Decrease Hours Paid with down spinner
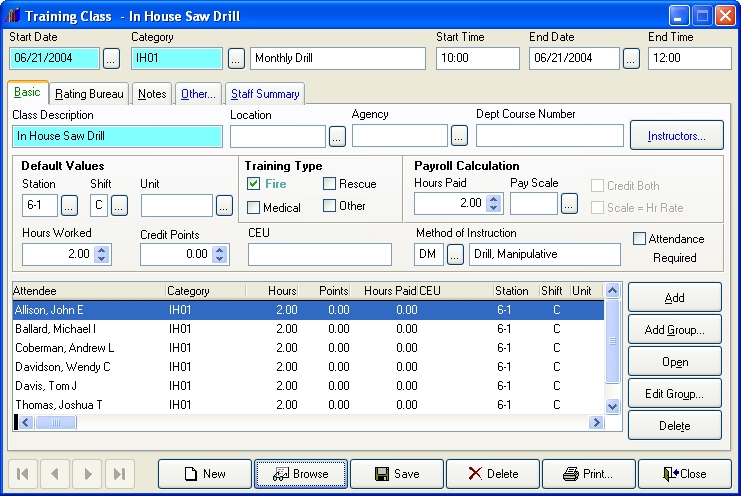This screenshot has height=496, width=741. (x=493, y=208)
